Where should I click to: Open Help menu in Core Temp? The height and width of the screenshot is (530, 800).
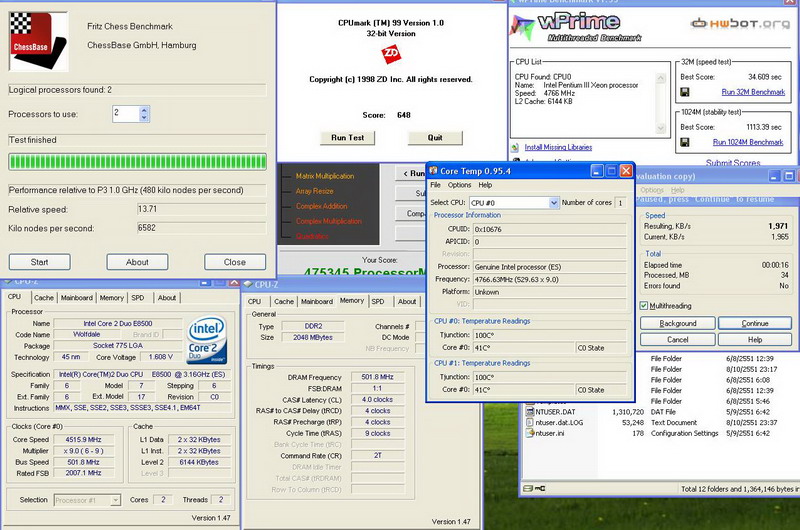click(x=485, y=185)
